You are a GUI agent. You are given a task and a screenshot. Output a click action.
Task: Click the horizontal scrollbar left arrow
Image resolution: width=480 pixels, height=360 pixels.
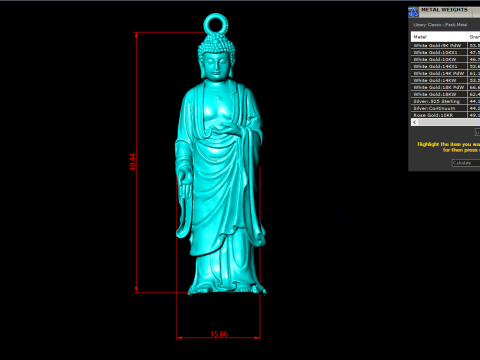pyautogui.click(x=414, y=122)
